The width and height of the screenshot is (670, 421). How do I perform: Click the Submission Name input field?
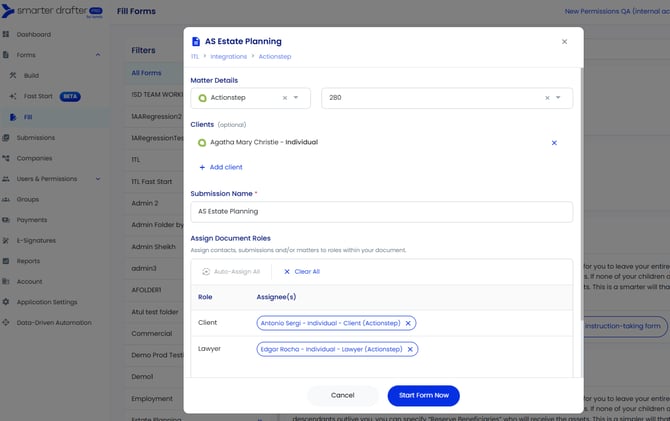coord(381,212)
